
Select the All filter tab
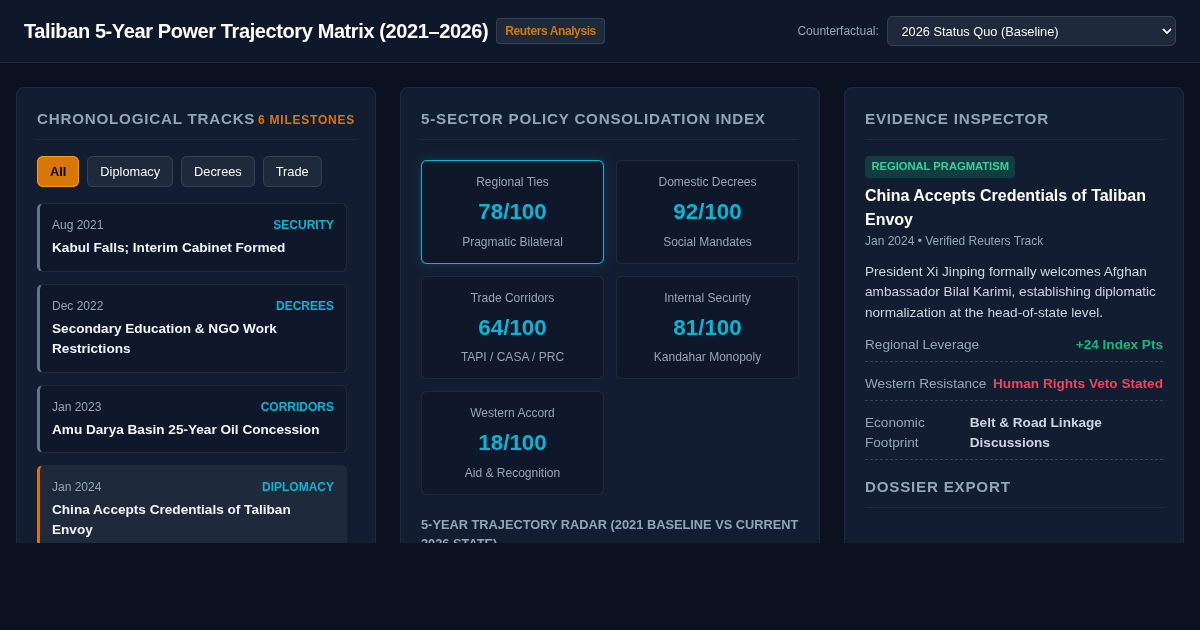tap(58, 171)
